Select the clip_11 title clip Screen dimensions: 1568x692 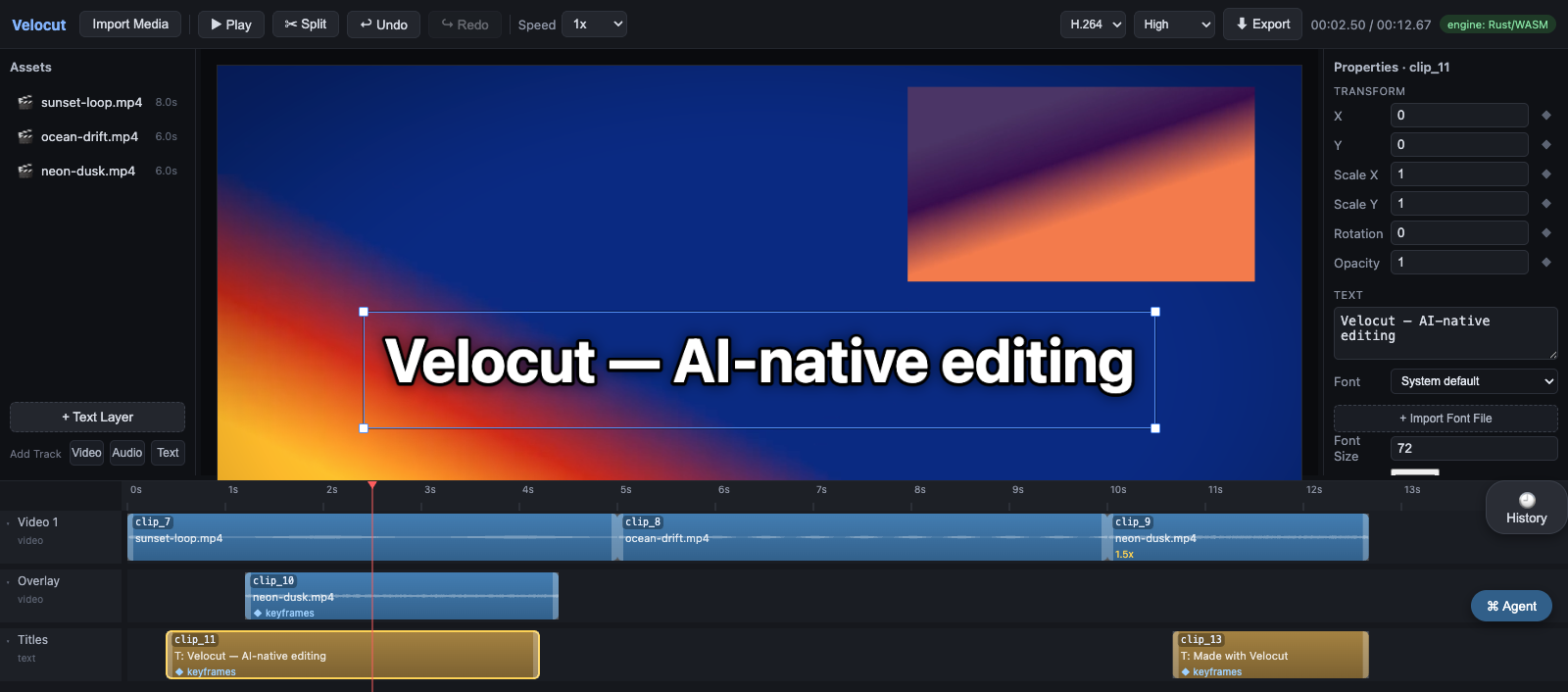click(x=353, y=655)
